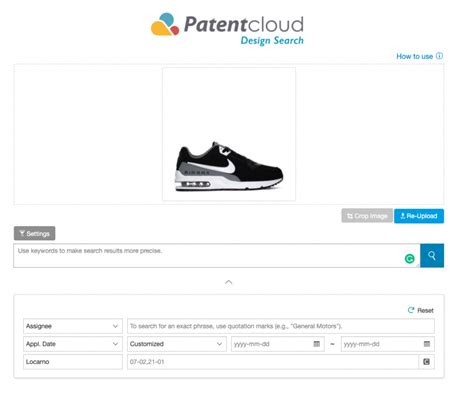The height and width of the screenshot is (401, 474).
Task: Open the Appl. Date dropdown
Action: [73, 344]
